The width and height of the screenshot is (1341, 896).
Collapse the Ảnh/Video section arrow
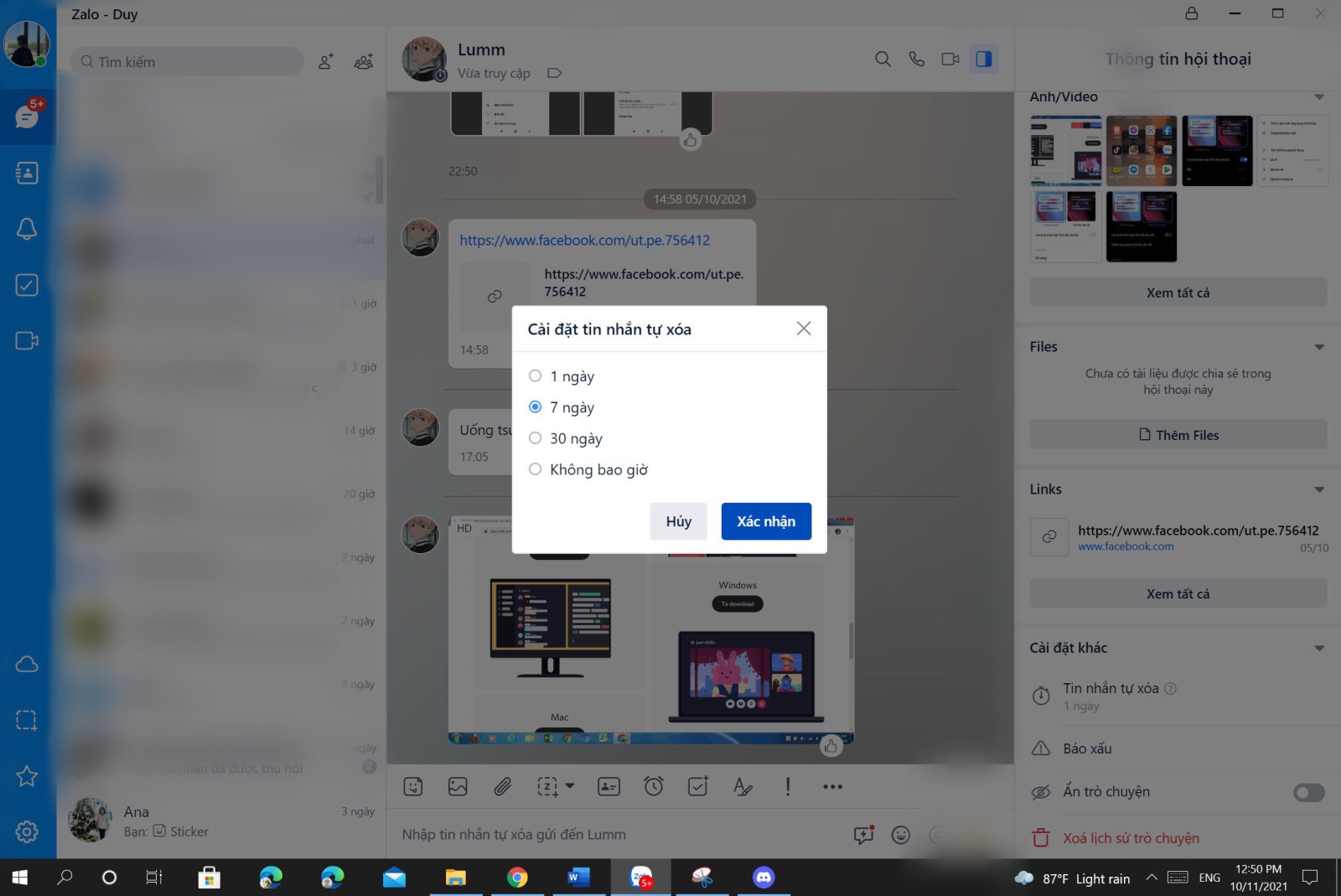click(1319, 97)
